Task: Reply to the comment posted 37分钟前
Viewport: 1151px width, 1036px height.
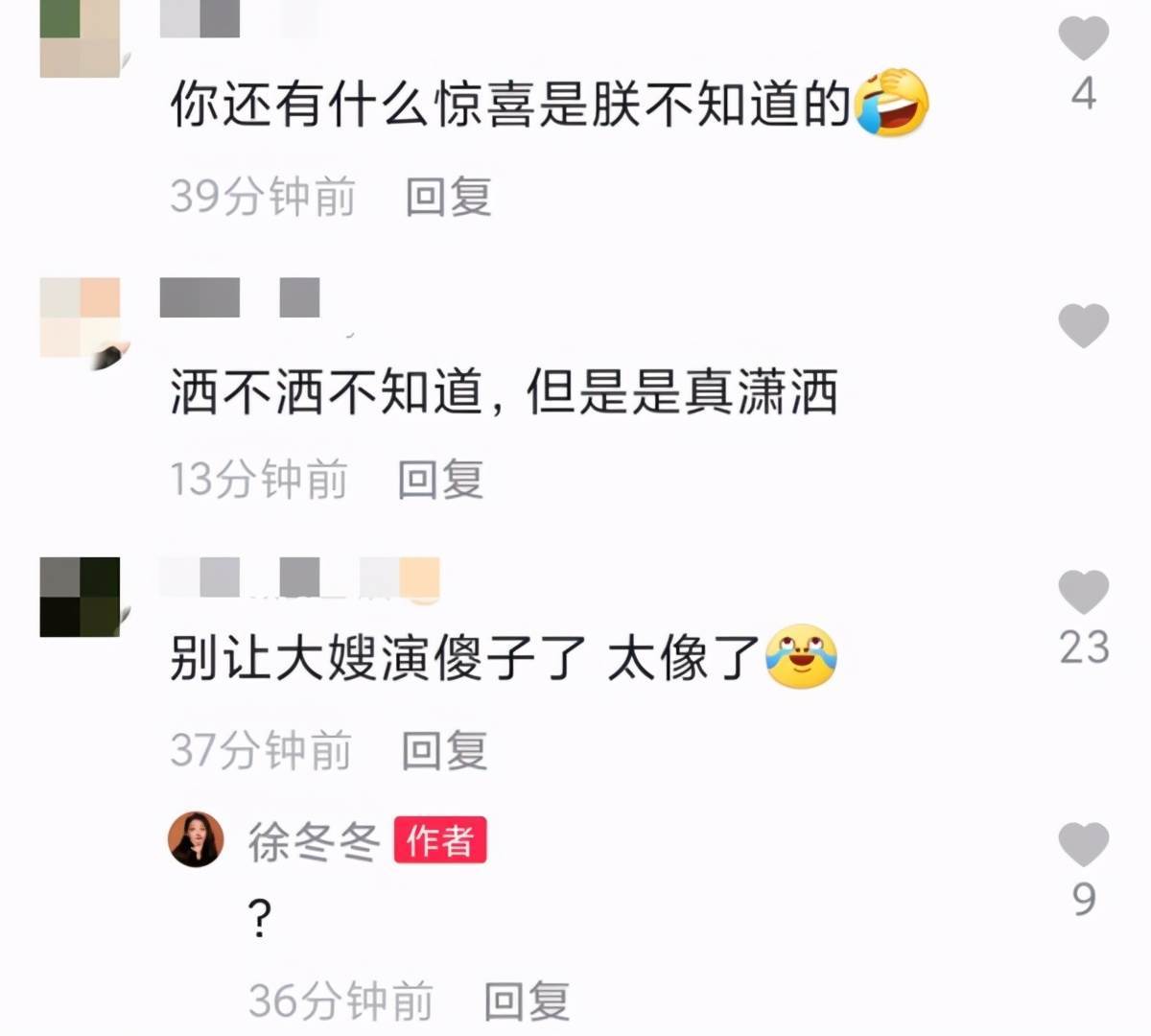Action: click(x=444, y=750)
